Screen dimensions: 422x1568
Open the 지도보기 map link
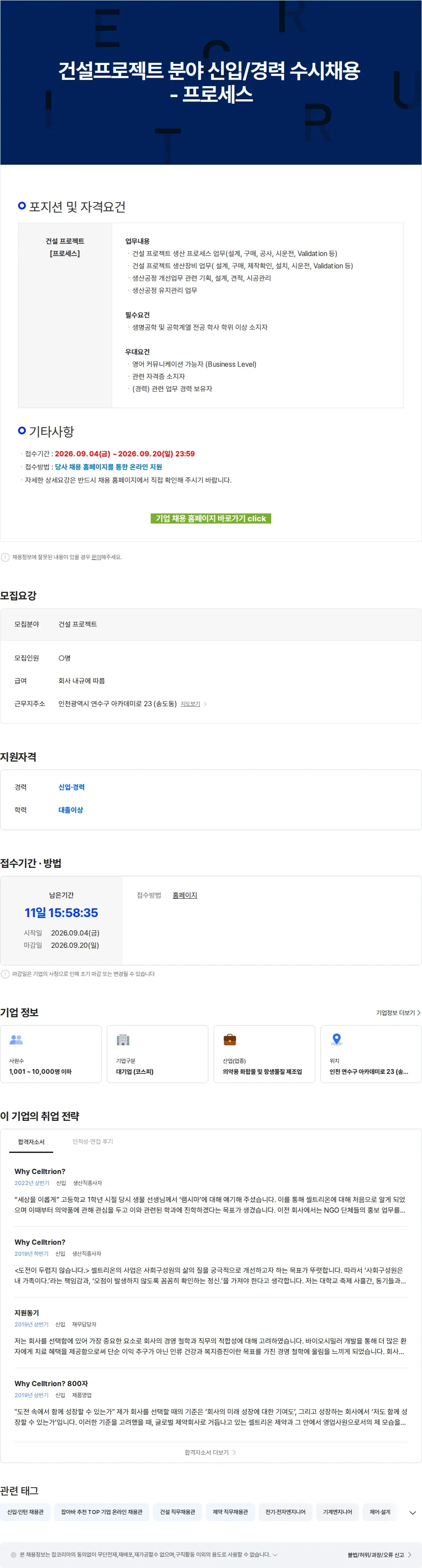190,704
